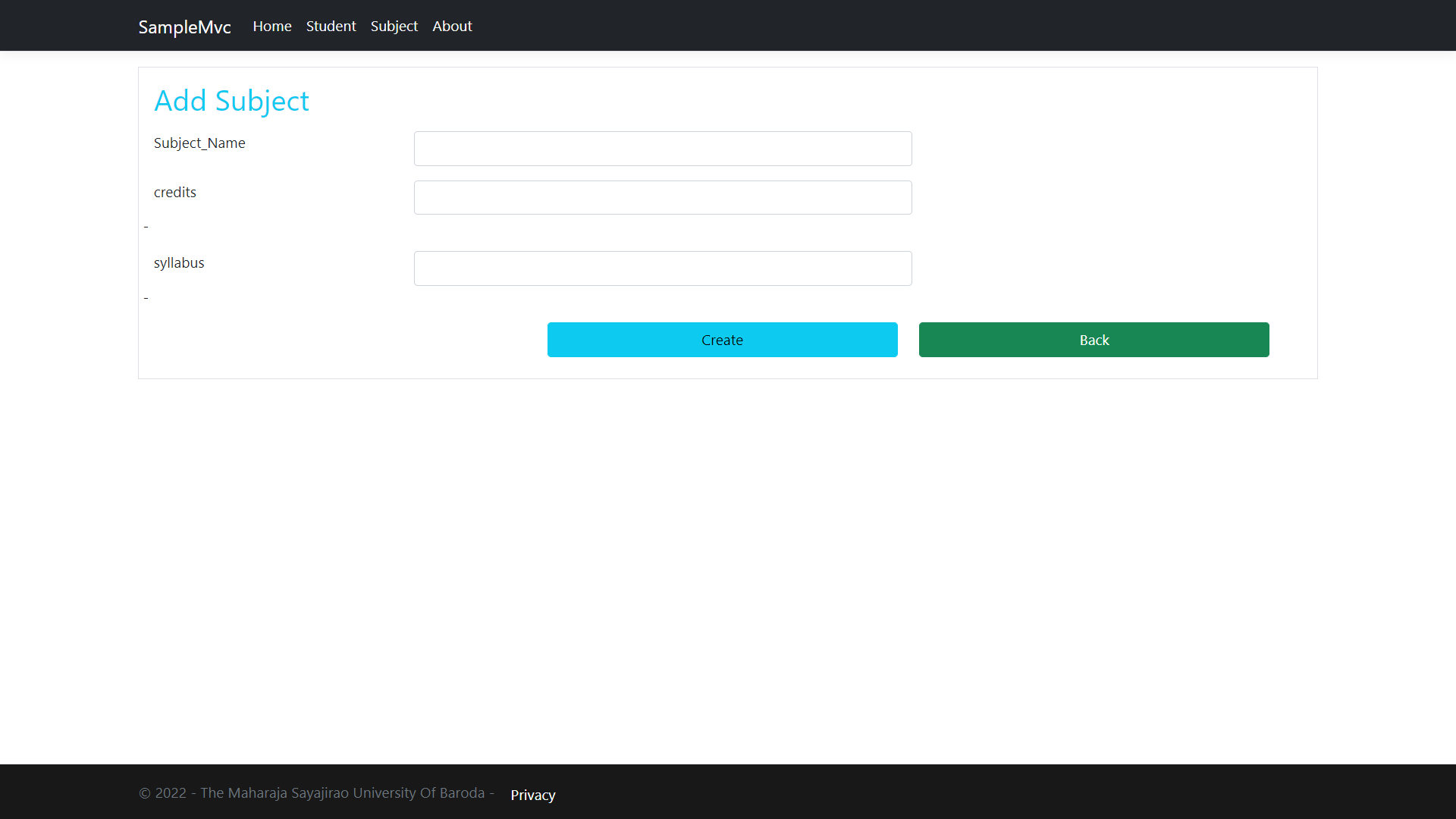Open the Privacy link in footer
The width and height of the screenshot is (1456, 819).
(x=533, y=795)
